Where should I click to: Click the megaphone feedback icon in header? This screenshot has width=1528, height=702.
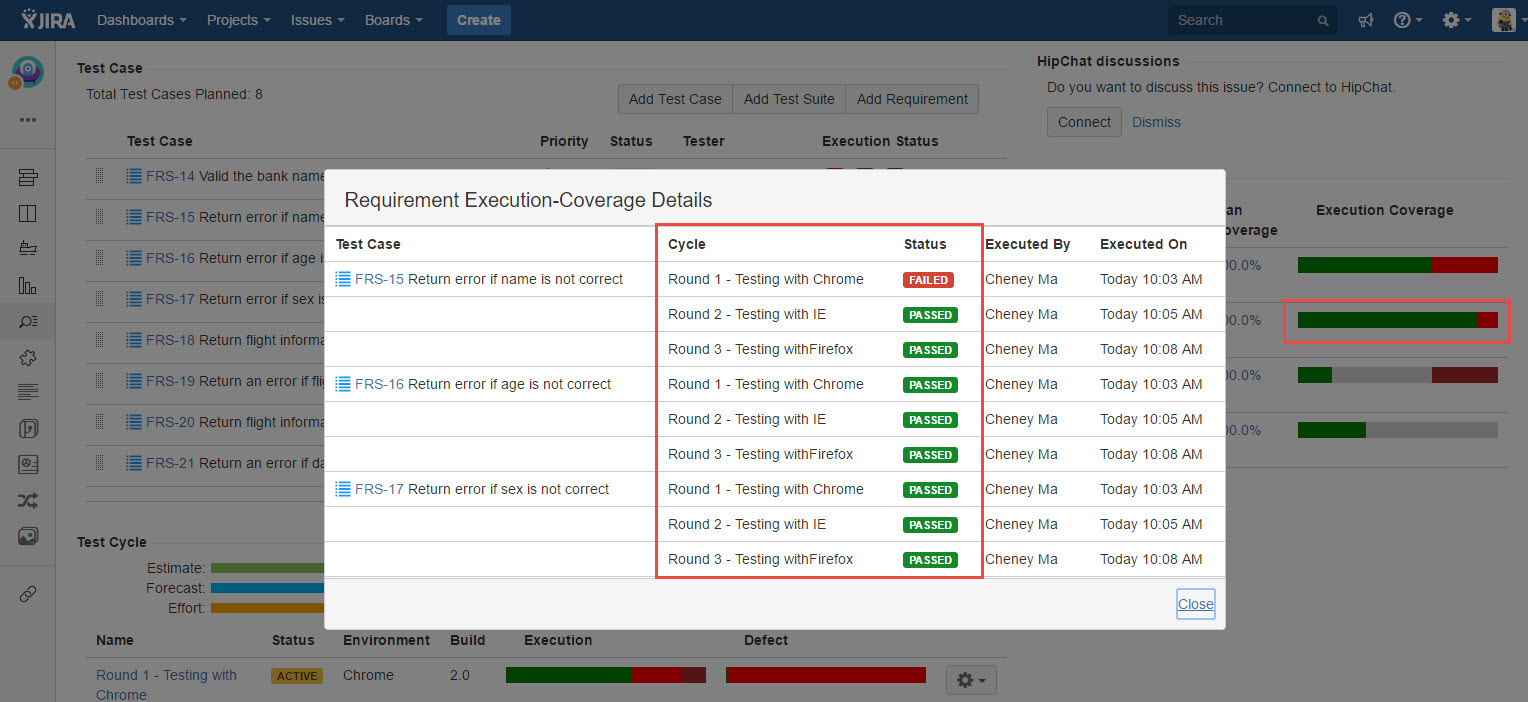point(1365,20)
